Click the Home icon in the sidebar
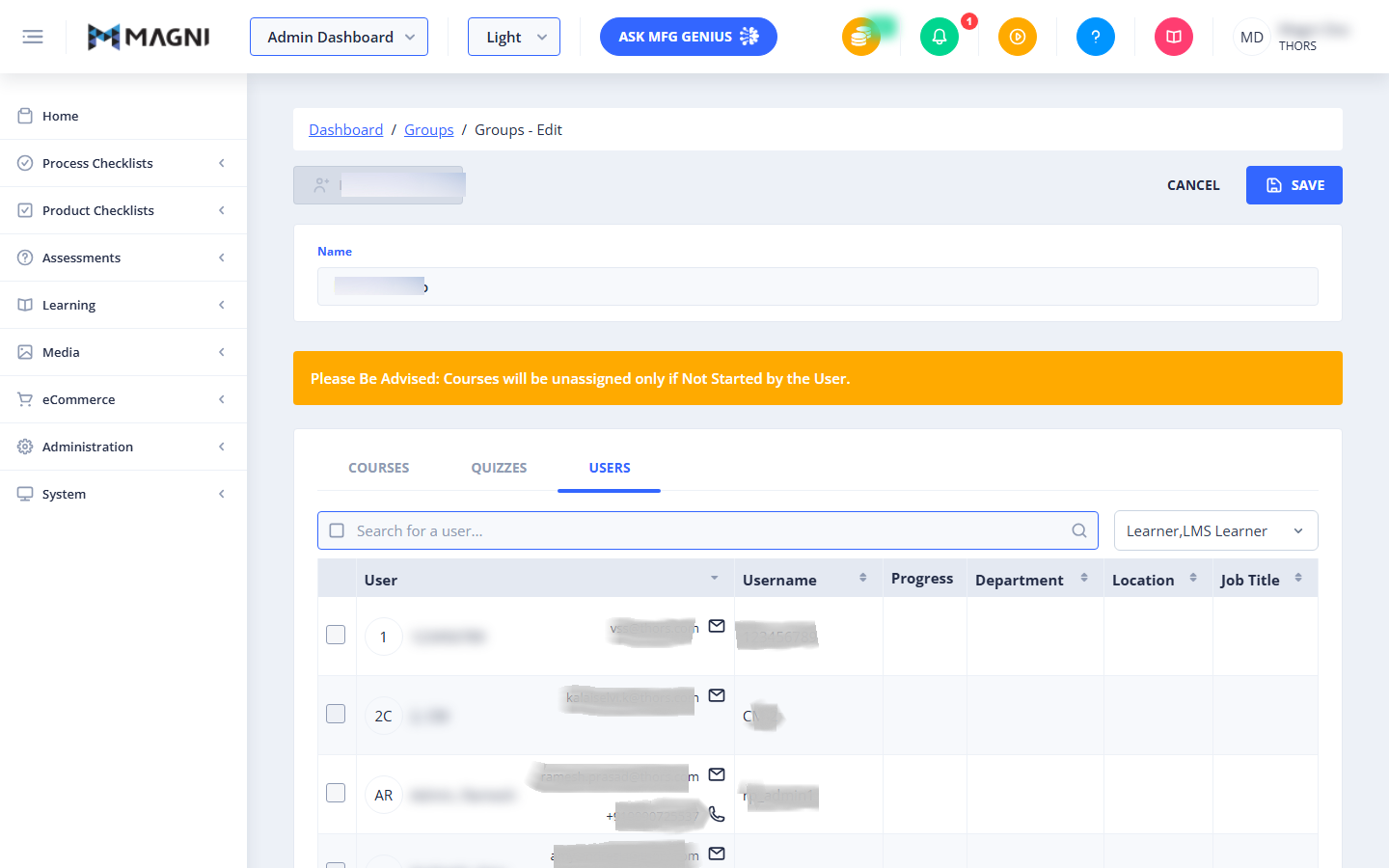The width and height of the screenshot is (1389, 868). tap(25, 116)
